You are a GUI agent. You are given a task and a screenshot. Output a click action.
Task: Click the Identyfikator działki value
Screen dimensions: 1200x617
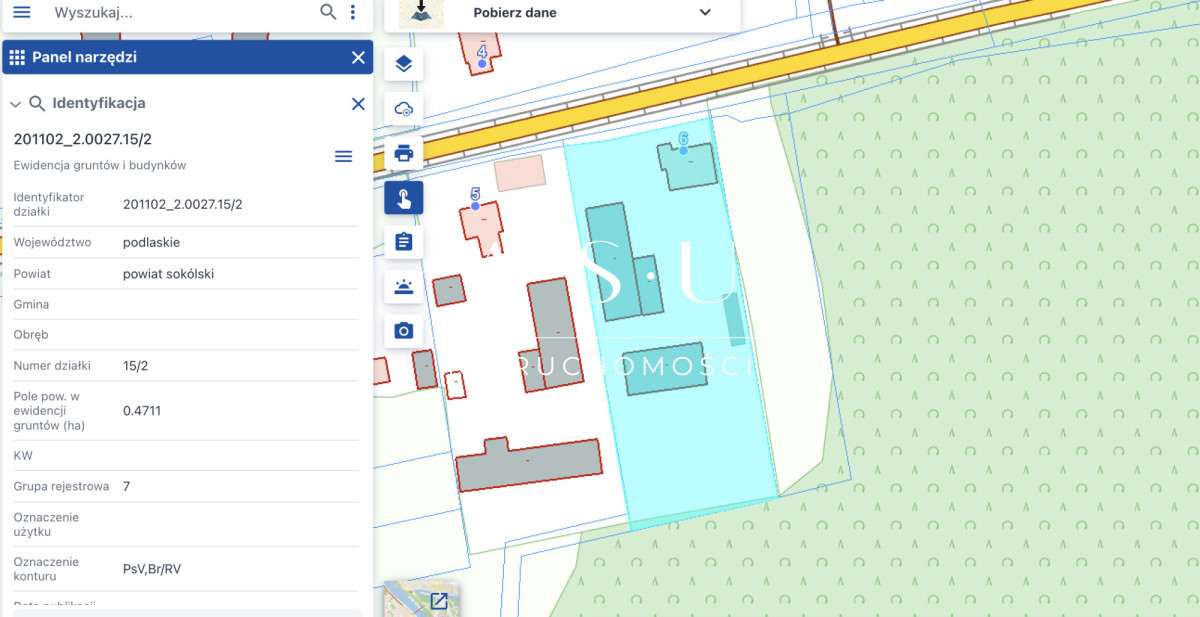pos(183,204)
